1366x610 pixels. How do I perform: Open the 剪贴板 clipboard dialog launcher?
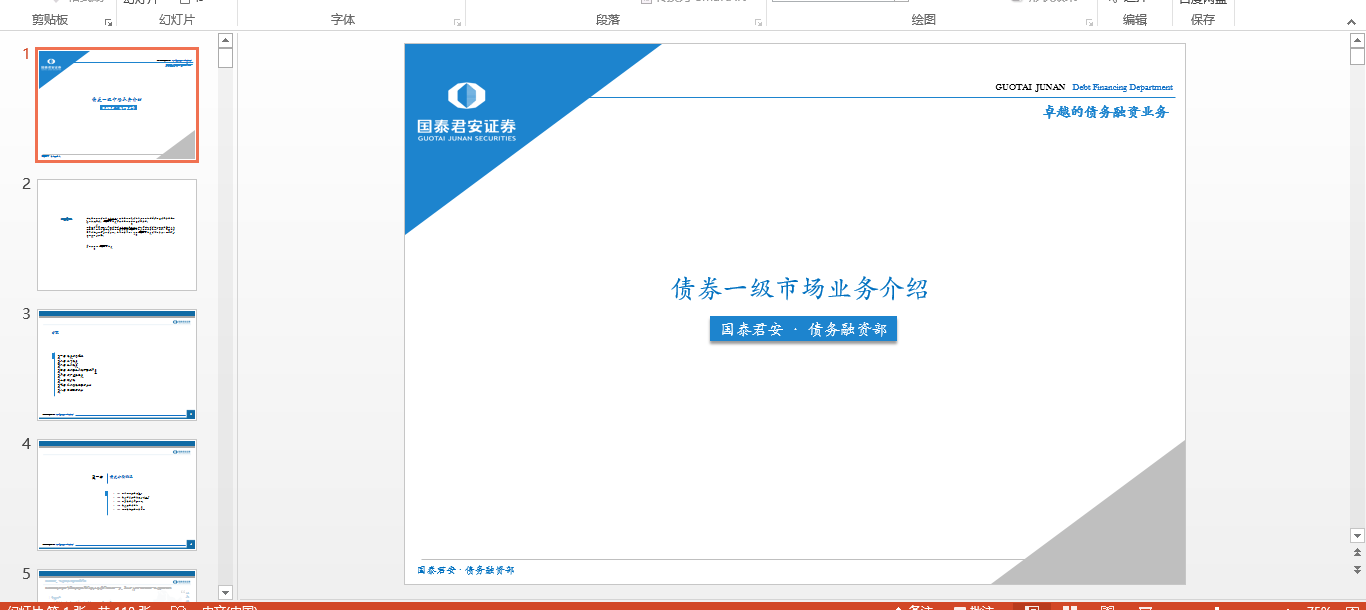click(x=108, y=22)
